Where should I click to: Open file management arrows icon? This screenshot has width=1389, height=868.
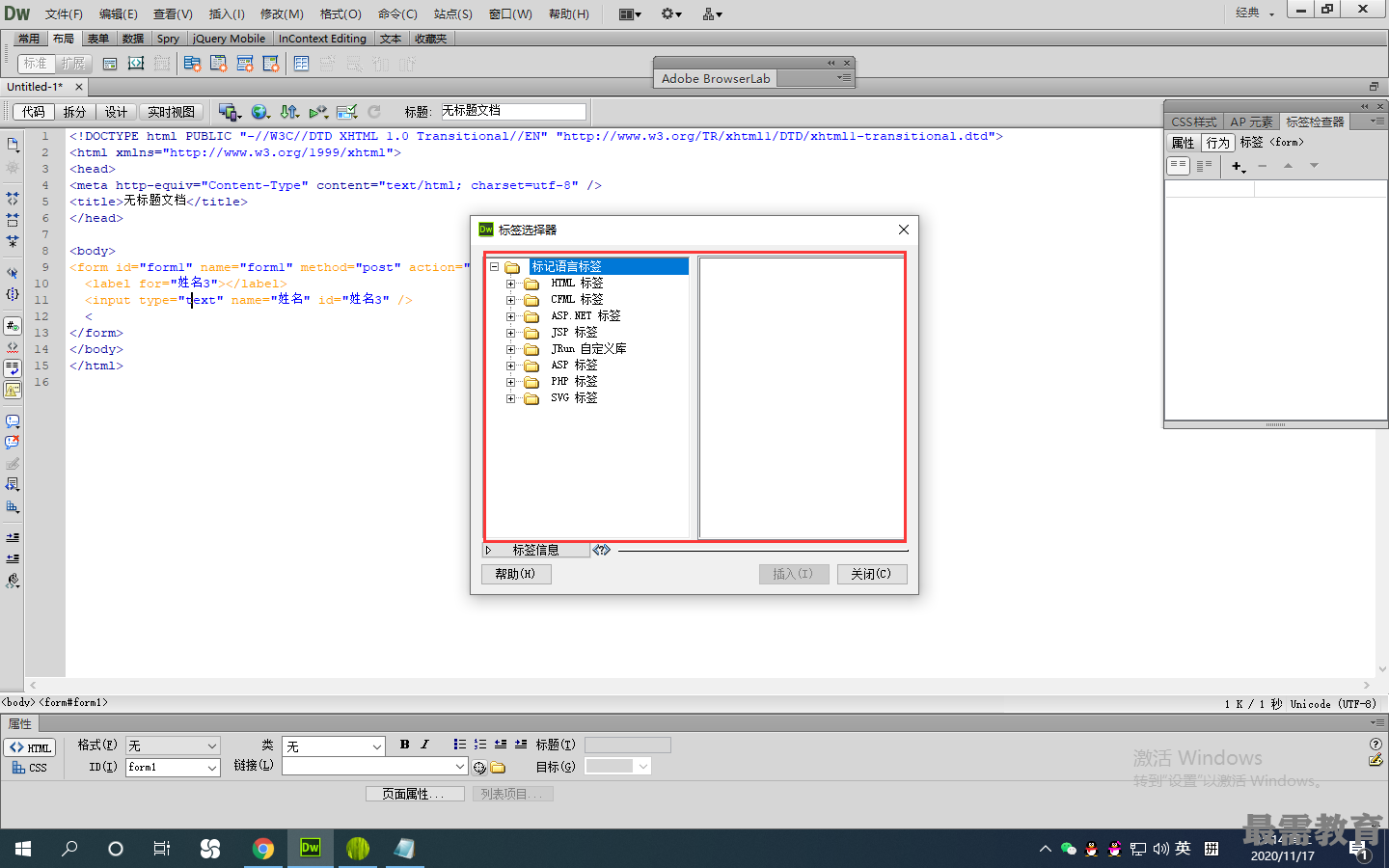pyautogui.click(x=289, y=112)
